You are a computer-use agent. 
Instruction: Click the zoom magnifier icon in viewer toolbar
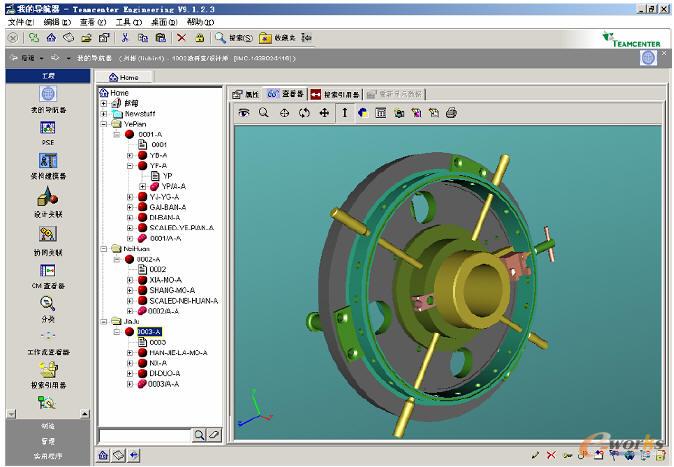pos(264,114)
